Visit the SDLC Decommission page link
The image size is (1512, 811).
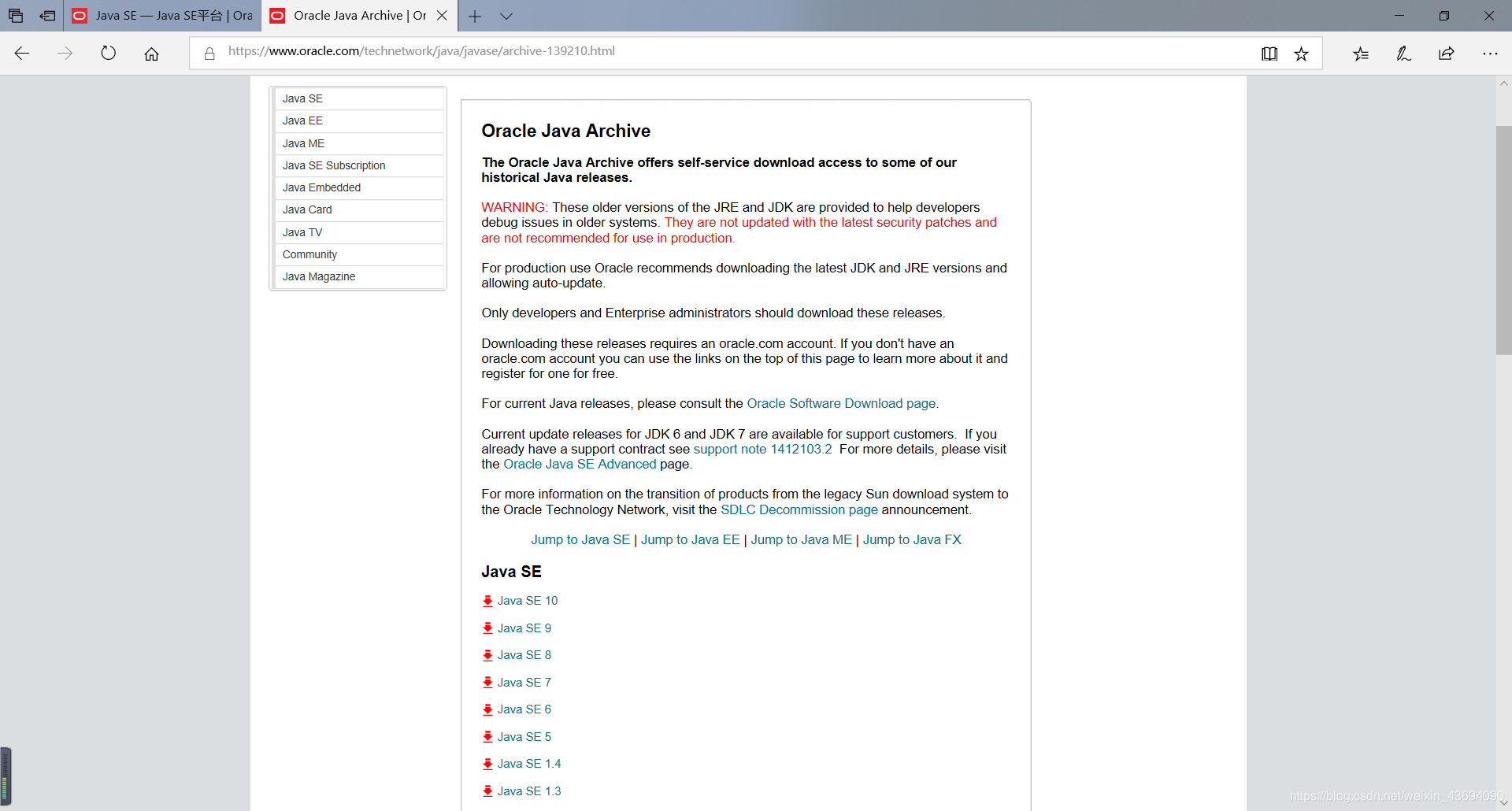pos(799,510)
